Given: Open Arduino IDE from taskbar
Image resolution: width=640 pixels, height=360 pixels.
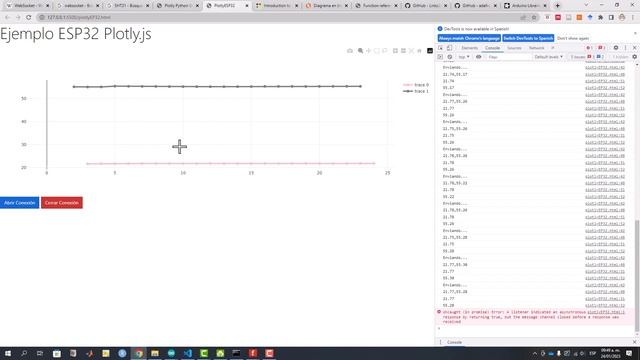Looking at the screenshot, I should (171, 353).
